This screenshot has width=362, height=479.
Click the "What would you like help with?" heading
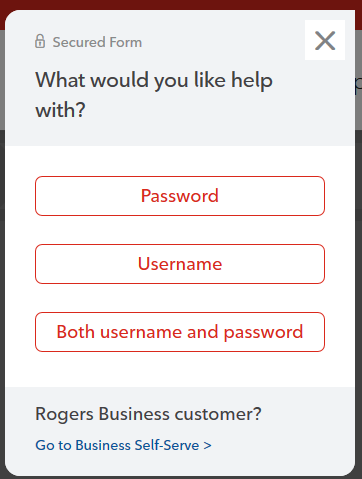click(x=154, y=95)
